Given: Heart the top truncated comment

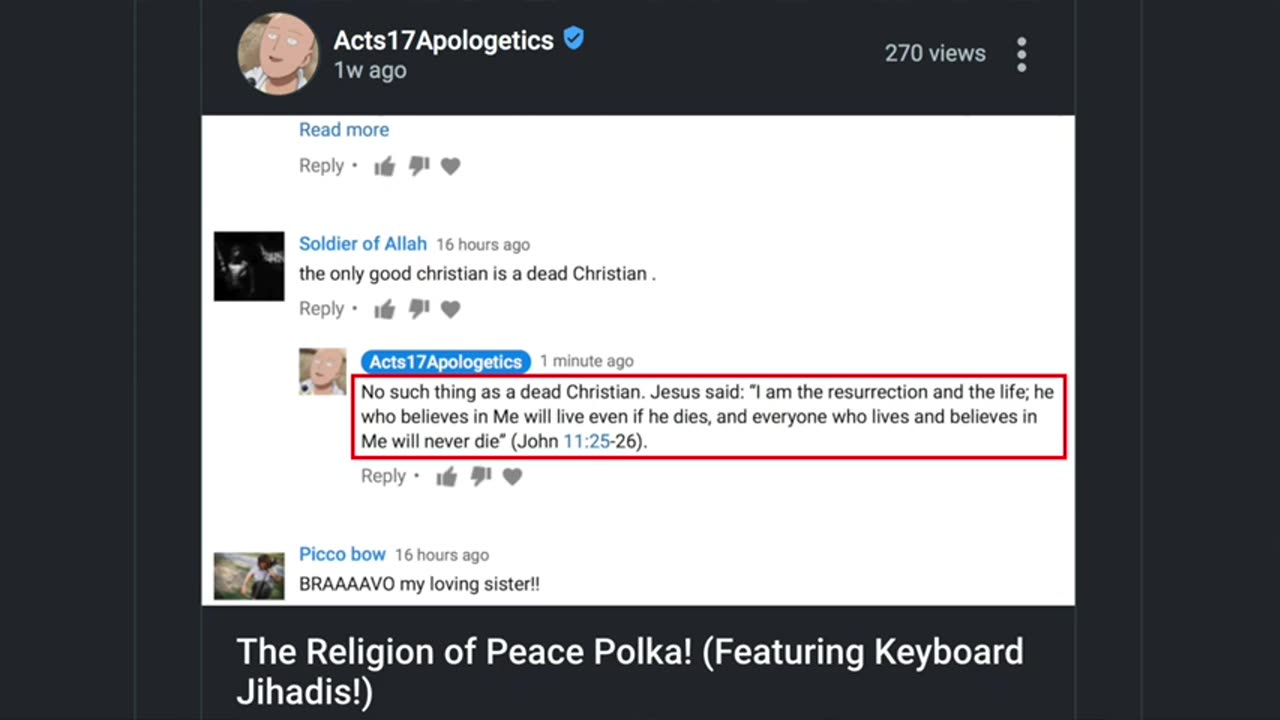Looking at the screenshot, I should pos(451,167).
